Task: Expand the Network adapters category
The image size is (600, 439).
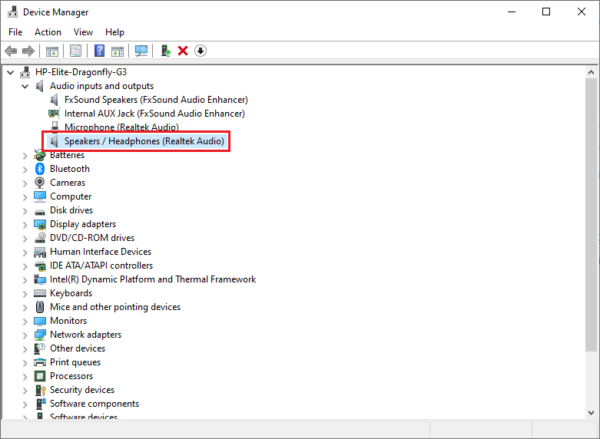Action: coord(25,335)
